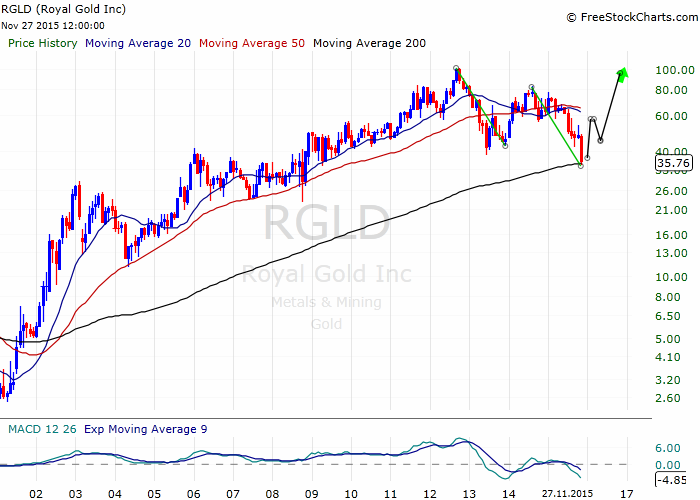Click the 26.00 price axis label
700x500 pixels.
click(x=671, y=191)
